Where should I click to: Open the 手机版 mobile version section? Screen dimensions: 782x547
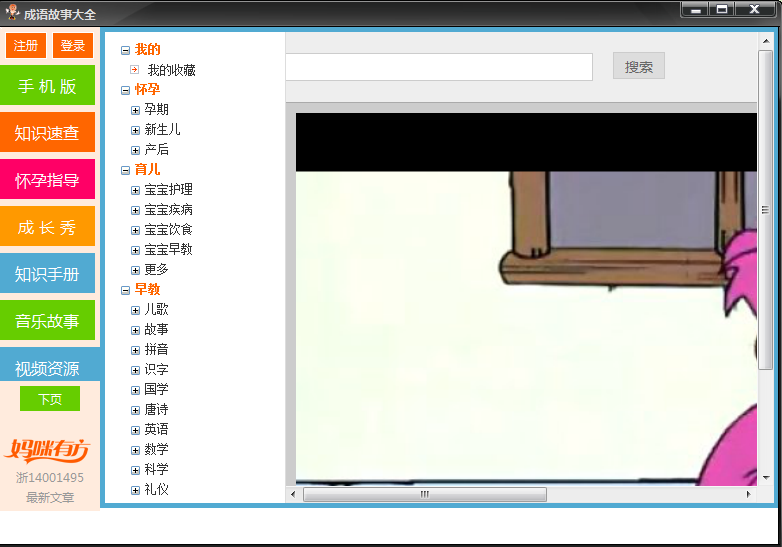coord(47,85)
